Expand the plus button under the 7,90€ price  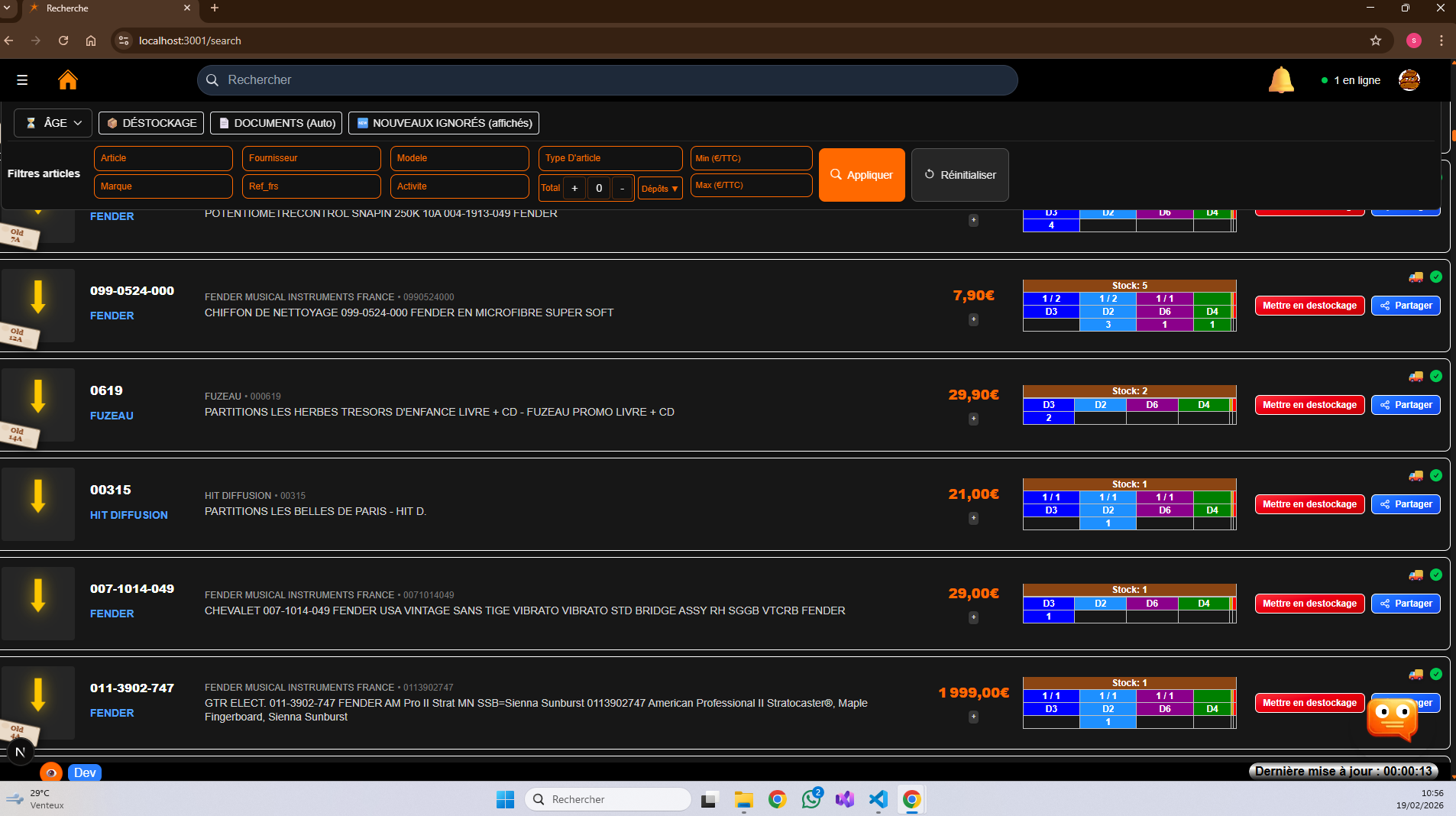[973, 320]
